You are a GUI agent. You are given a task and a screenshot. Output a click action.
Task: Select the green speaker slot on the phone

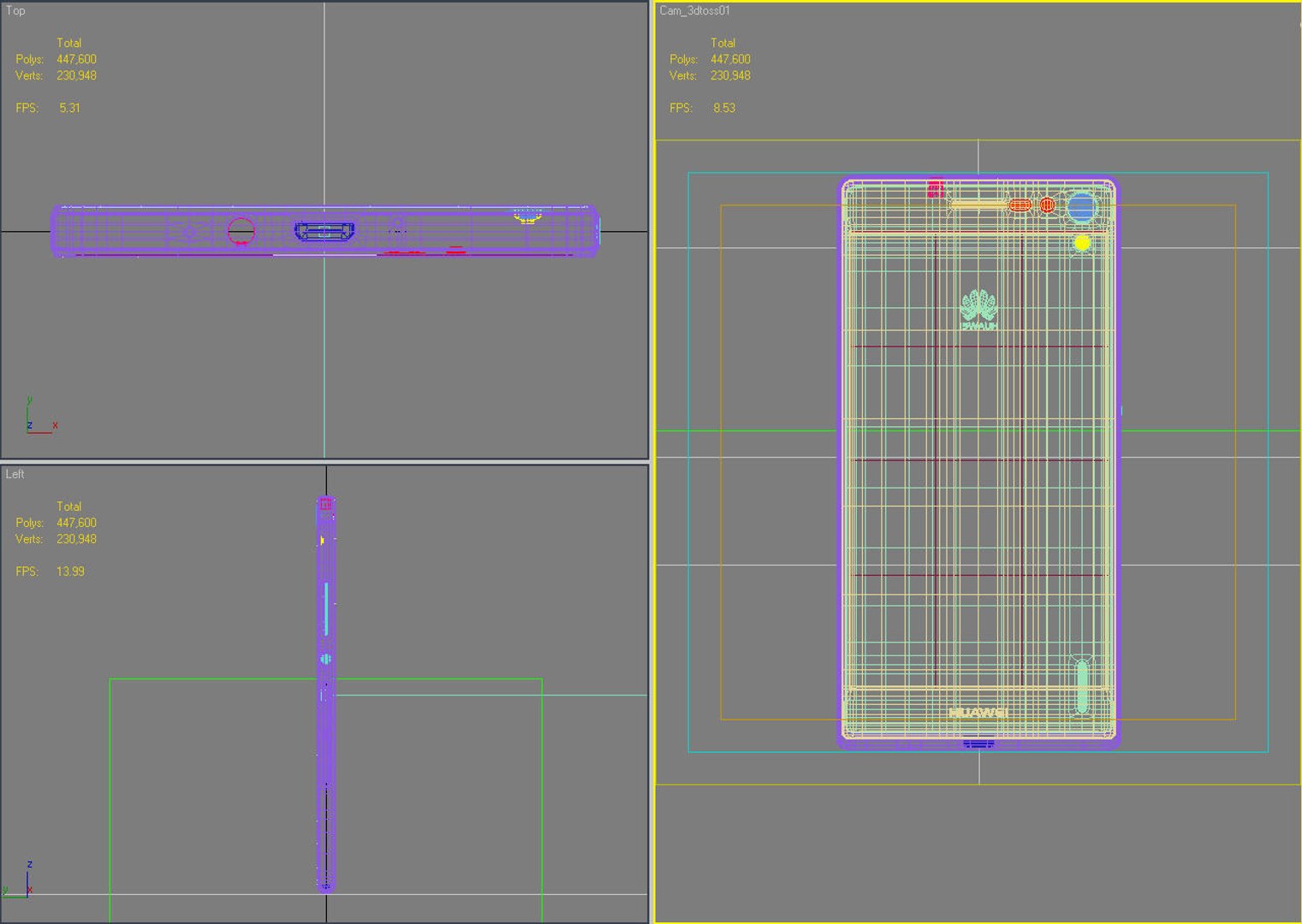click(1082, 686)
